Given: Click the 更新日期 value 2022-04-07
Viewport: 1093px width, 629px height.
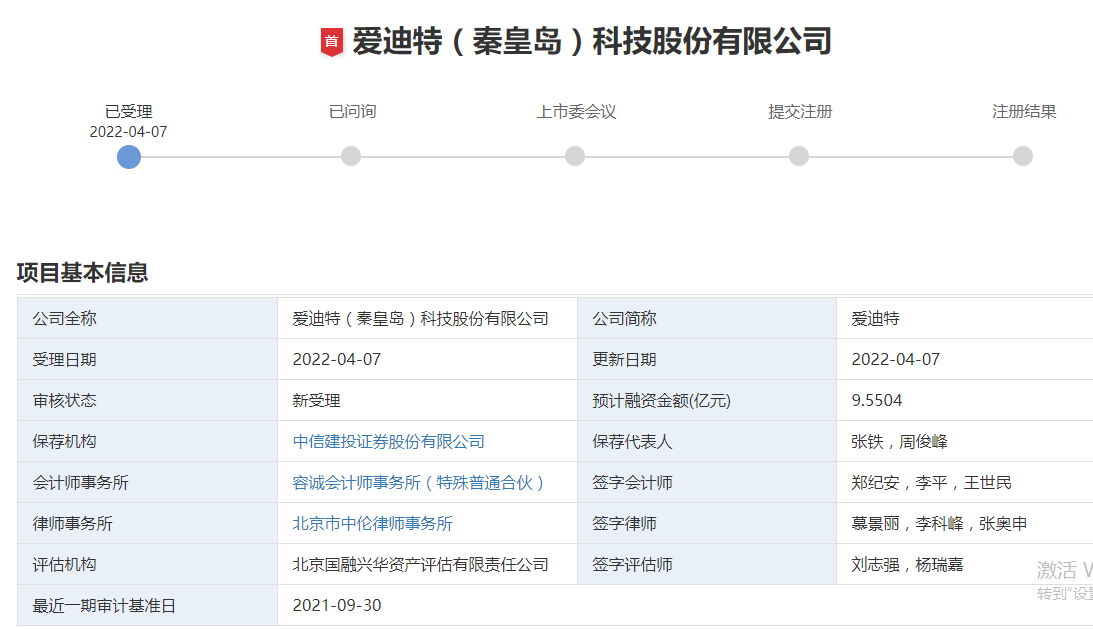Looking at the screenshot, I should coord(896,360).
